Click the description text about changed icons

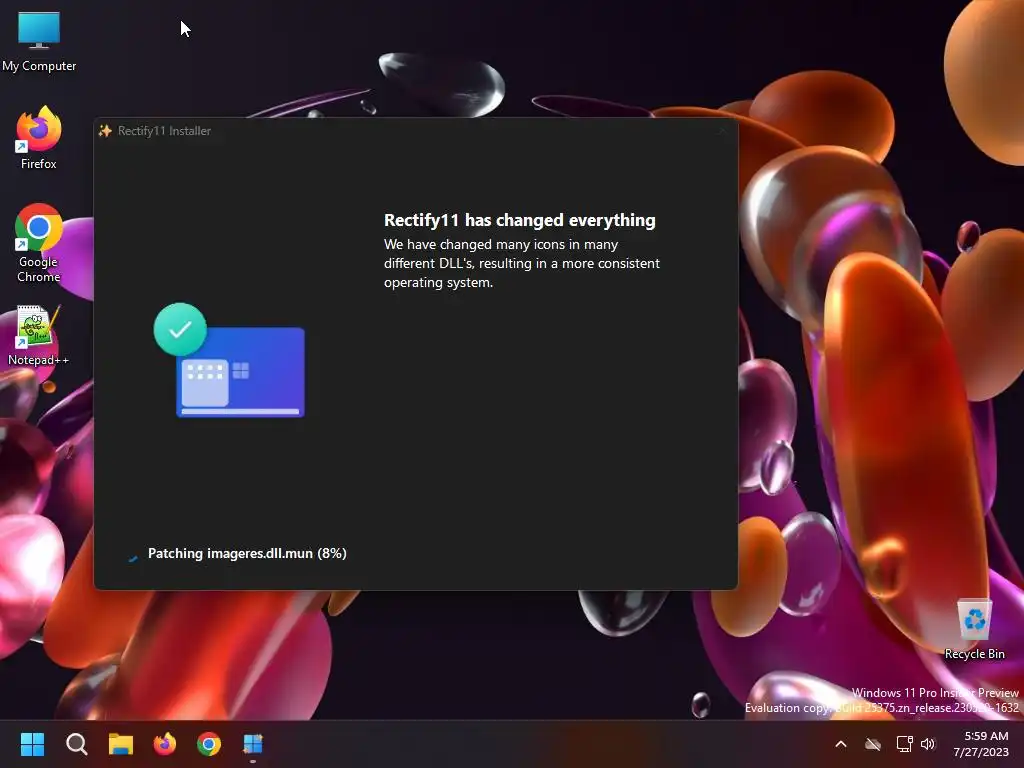tap(522, 263)
